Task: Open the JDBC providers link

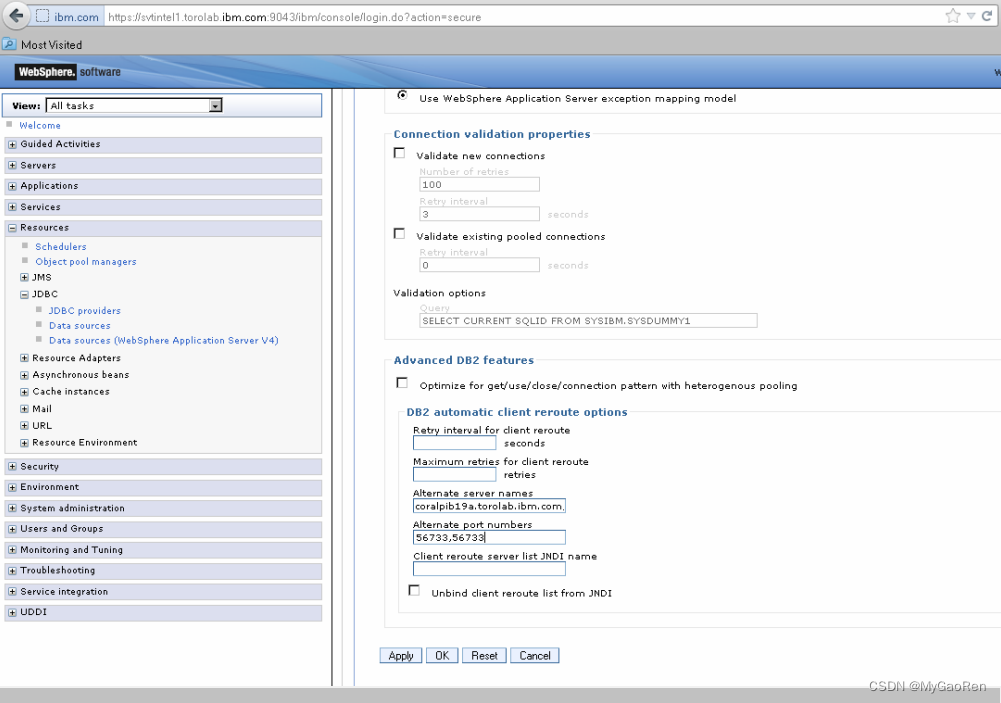Action: click(x=84, y=310)
